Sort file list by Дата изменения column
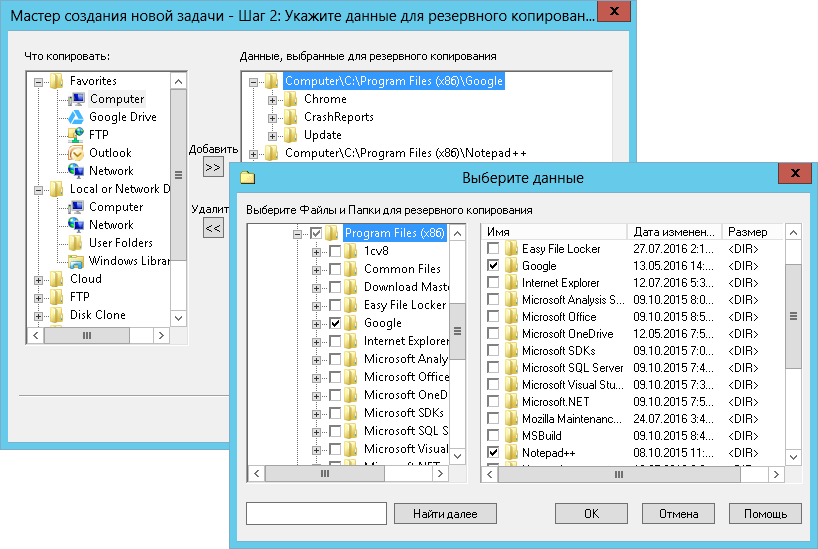 click(x=674, y=232)
